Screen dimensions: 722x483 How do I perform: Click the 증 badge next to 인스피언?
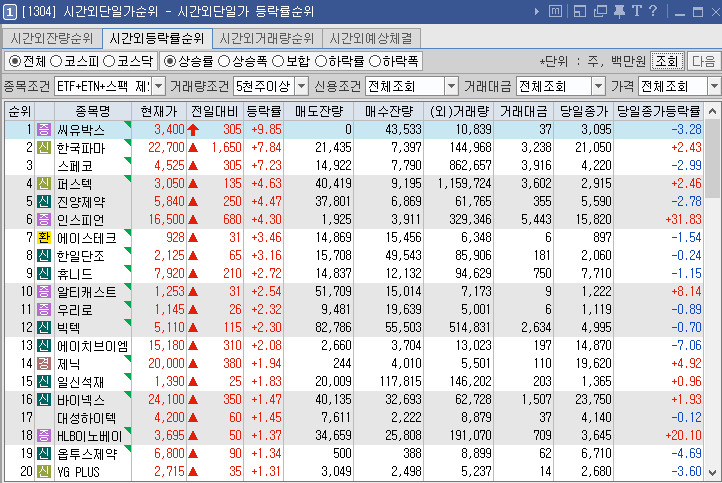point(44,219)
